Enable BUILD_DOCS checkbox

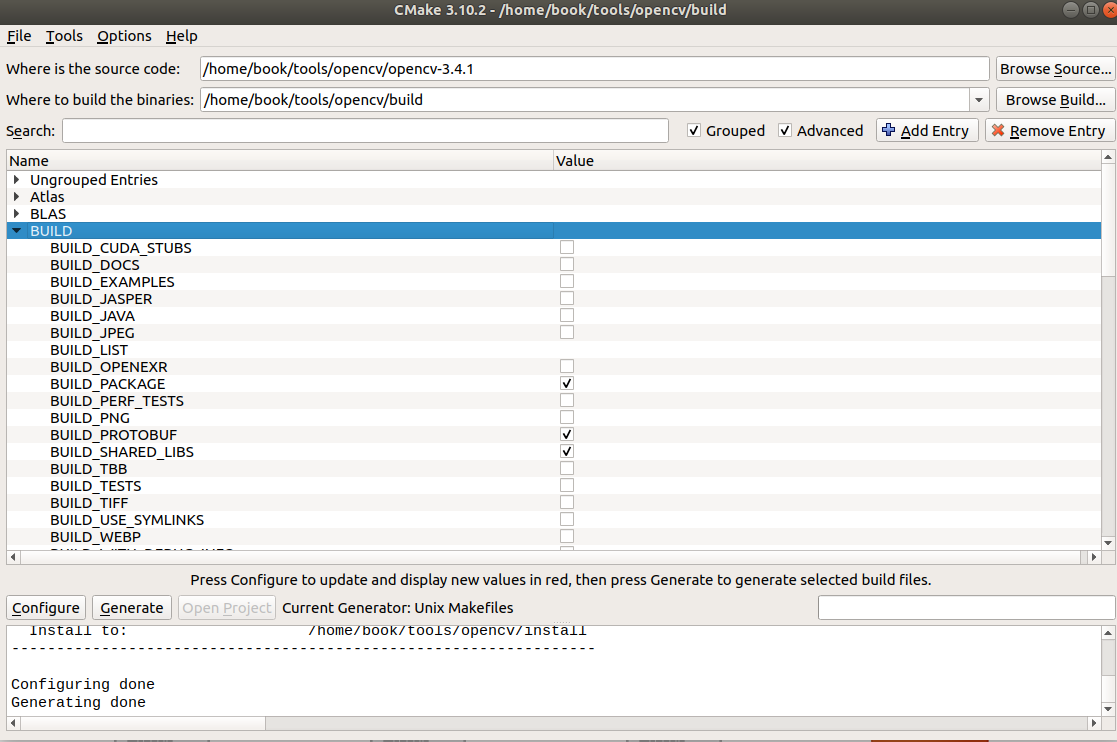pyautogui.click(x=567, y=264)
